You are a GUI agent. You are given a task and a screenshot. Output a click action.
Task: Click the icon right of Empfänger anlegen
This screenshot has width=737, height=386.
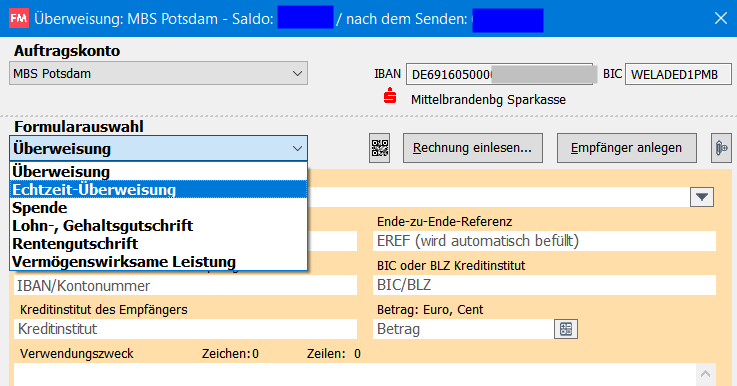coord(721,148)
